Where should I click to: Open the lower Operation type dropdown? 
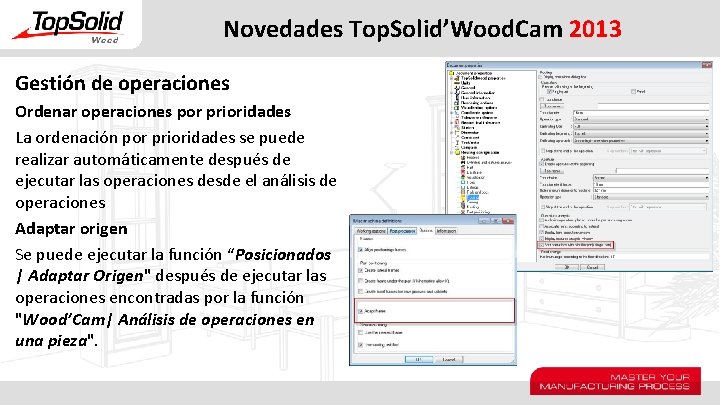click(x=651, y=197)
